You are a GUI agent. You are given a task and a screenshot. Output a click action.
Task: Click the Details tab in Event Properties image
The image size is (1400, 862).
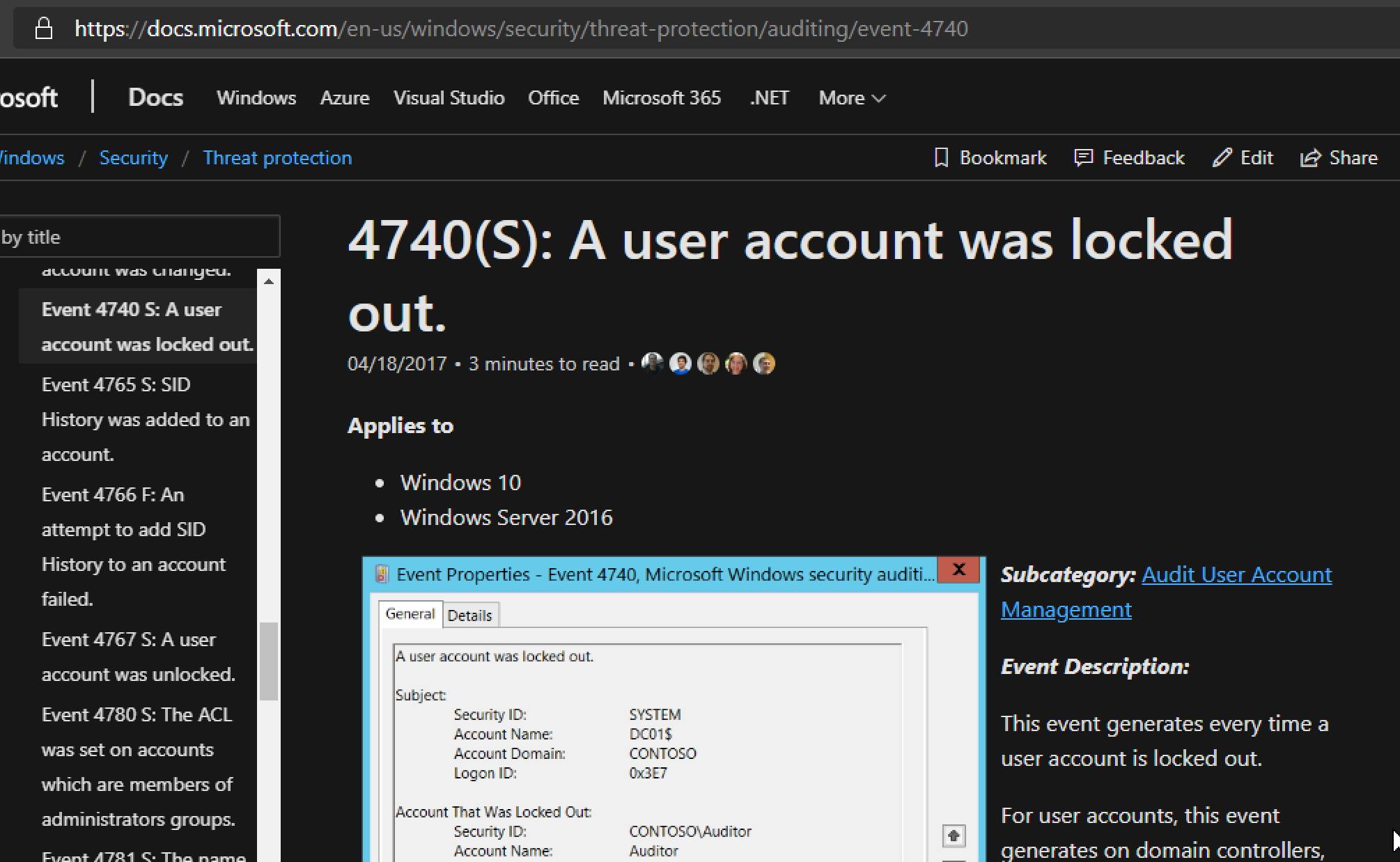469,616
